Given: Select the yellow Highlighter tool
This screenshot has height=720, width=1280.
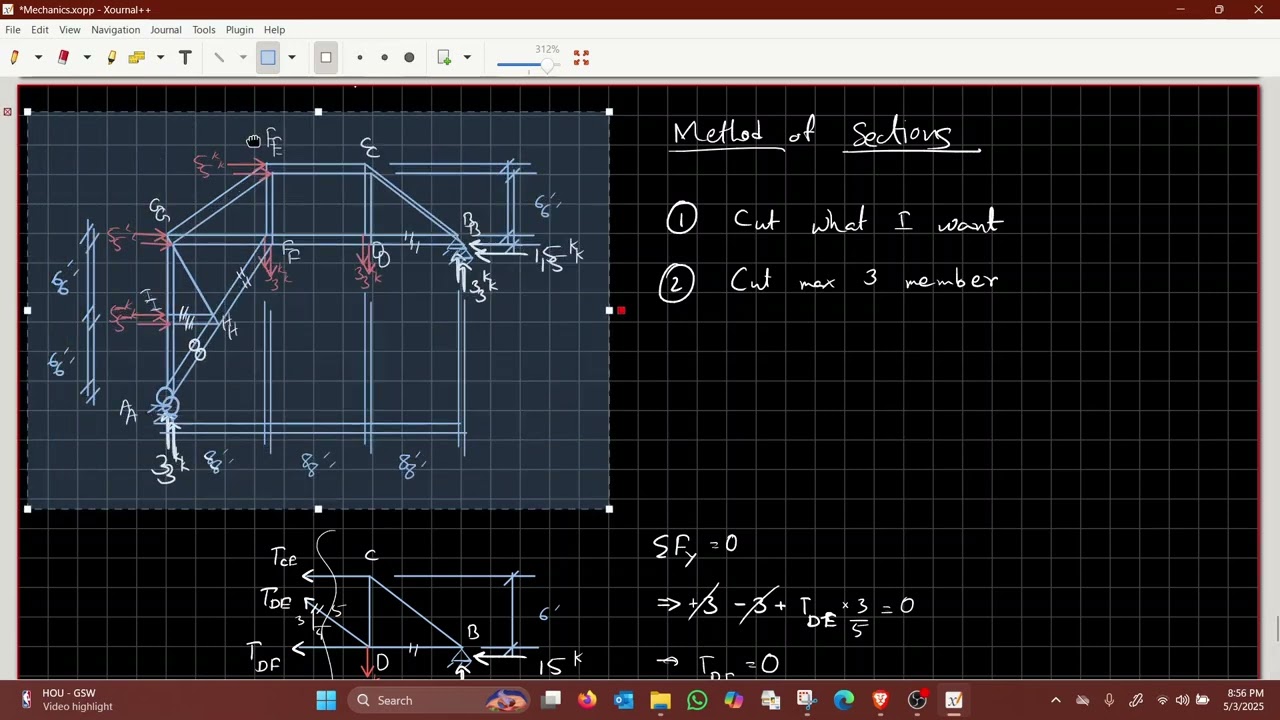Looking at the screenshot, I should 111,58.
